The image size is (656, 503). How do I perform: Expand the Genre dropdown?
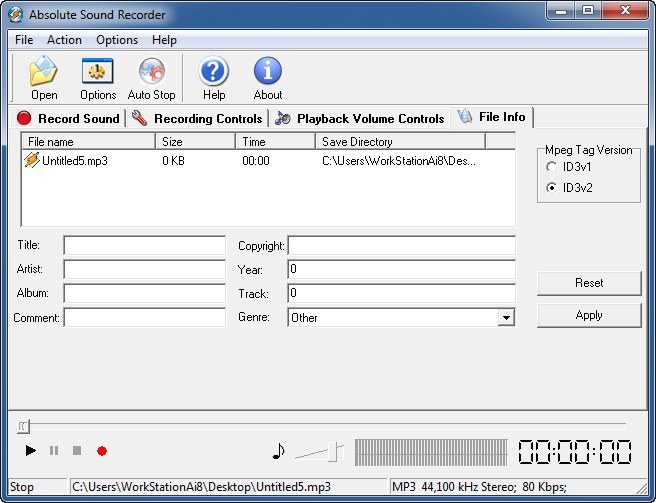[506, 318]
